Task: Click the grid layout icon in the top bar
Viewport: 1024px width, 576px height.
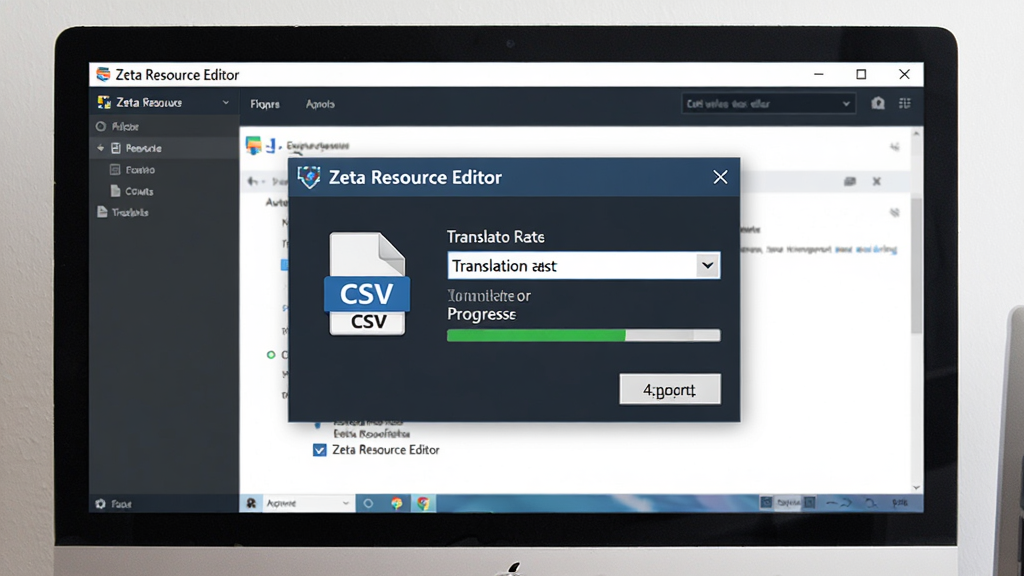Action: click(x=904, y=103)
